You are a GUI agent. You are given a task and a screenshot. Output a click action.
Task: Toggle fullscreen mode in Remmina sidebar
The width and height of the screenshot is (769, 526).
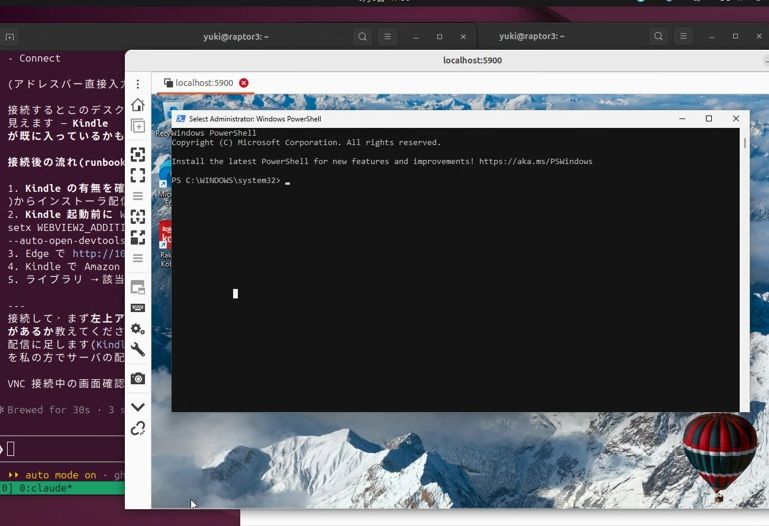[138, 175]
